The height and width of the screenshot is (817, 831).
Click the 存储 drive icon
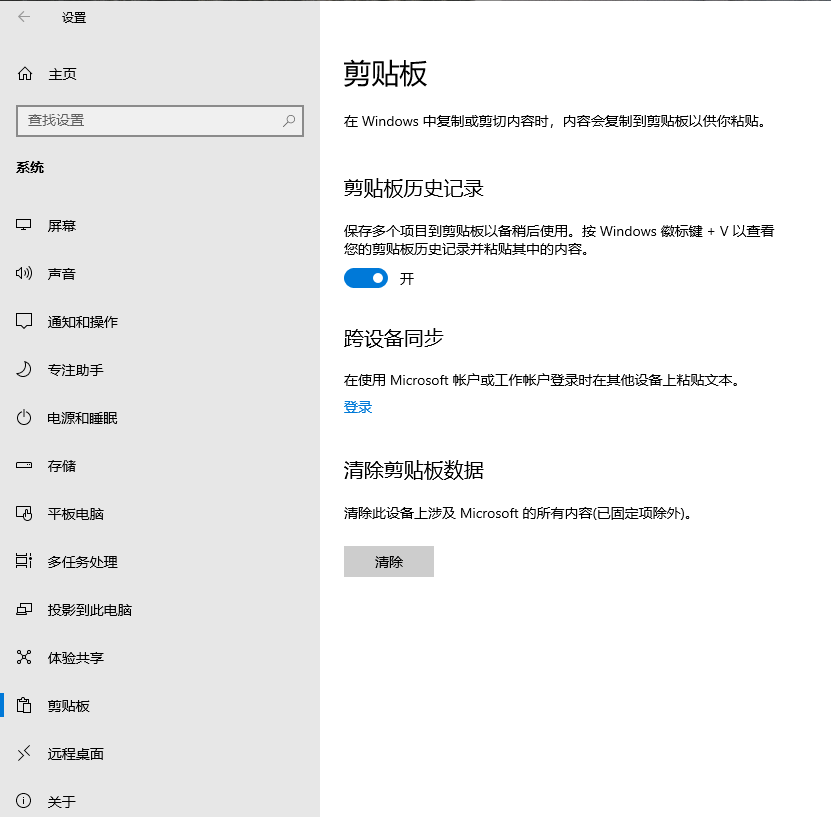24,465
